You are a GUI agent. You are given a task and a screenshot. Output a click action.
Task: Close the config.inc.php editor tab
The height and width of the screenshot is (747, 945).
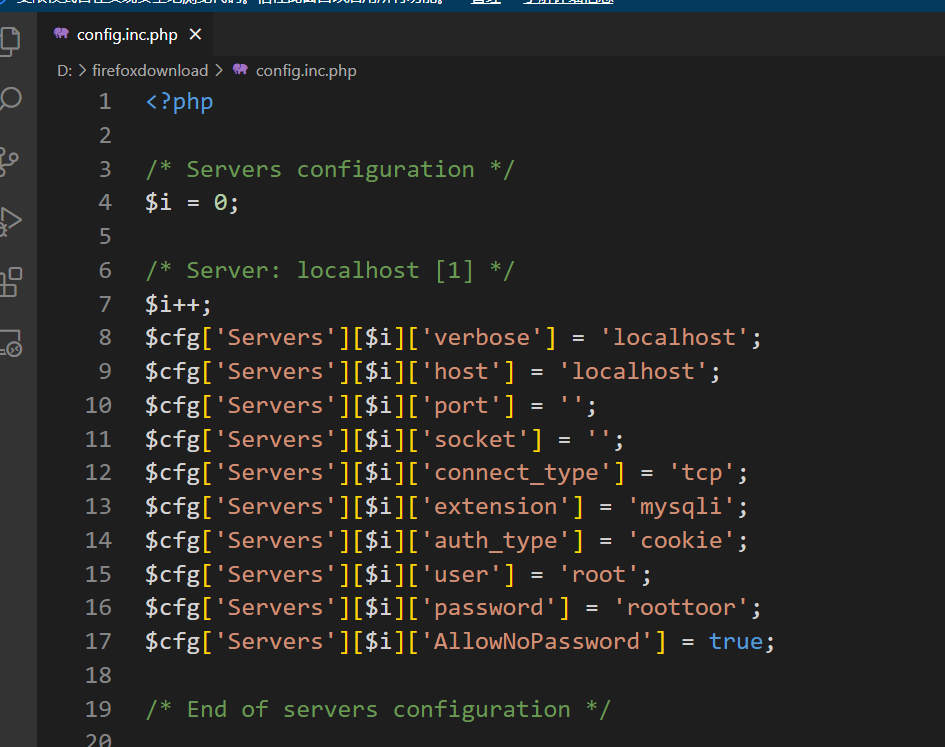point(195,34)
